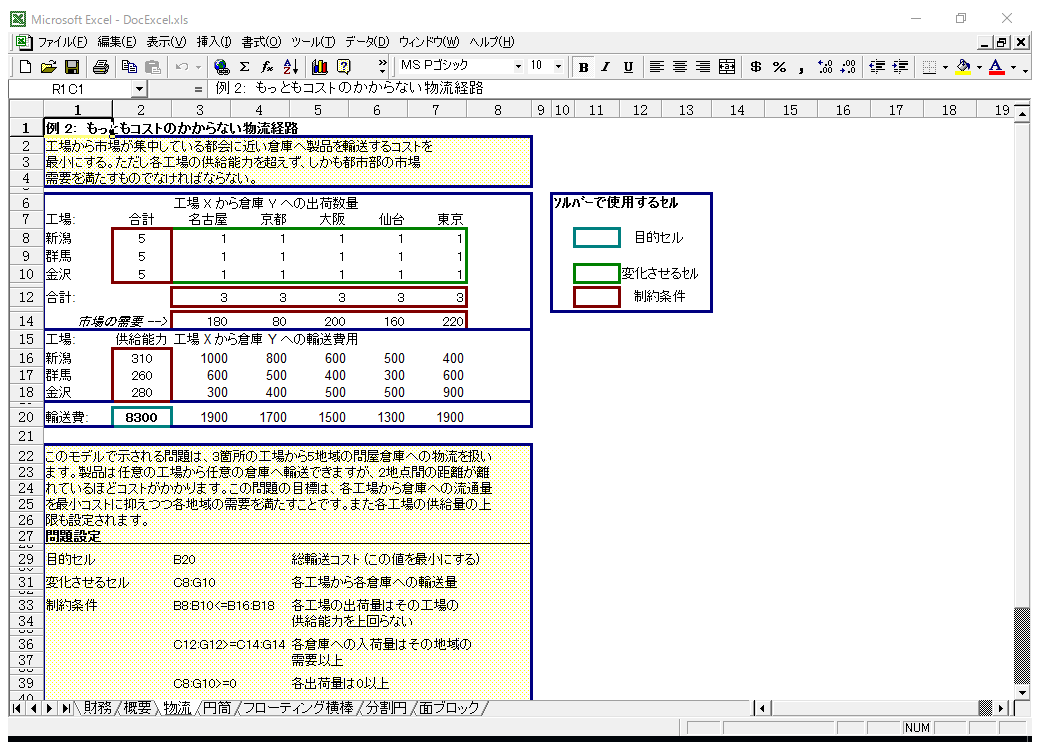Launch the Chart Wizard icon

tap(320, 67)
